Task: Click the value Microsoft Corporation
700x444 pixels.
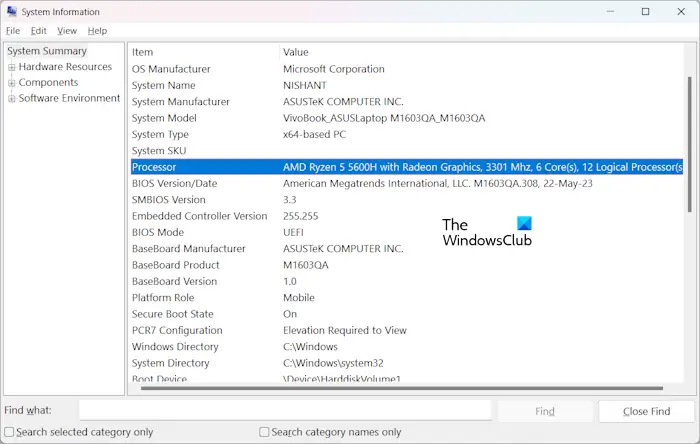Action: click(333, 69)
